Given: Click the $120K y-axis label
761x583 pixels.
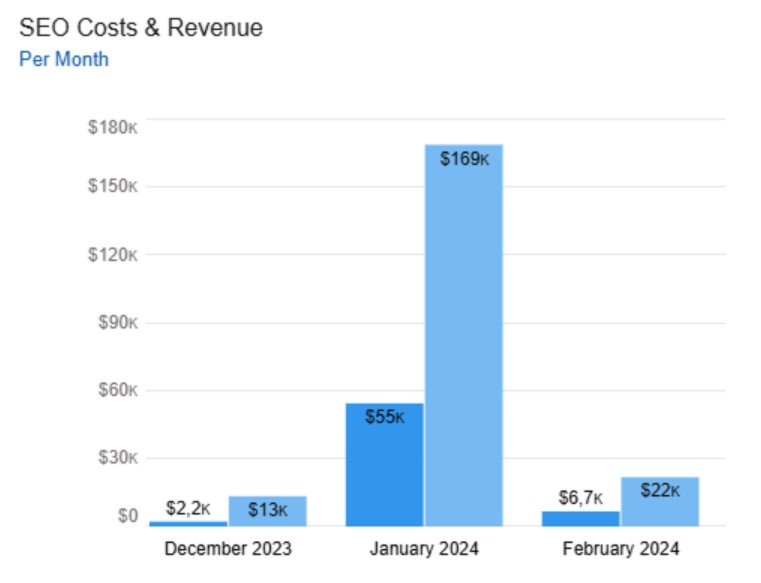Looking at the screenshot, I should coord(113,255).
